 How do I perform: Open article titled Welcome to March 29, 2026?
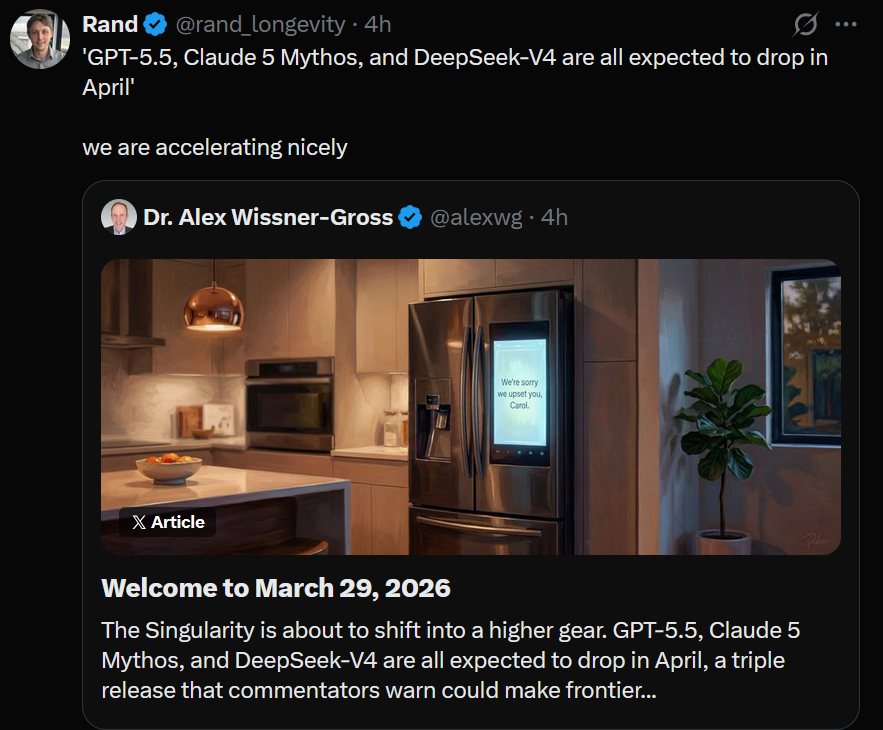pyautogui.click(x=276, y=588)
